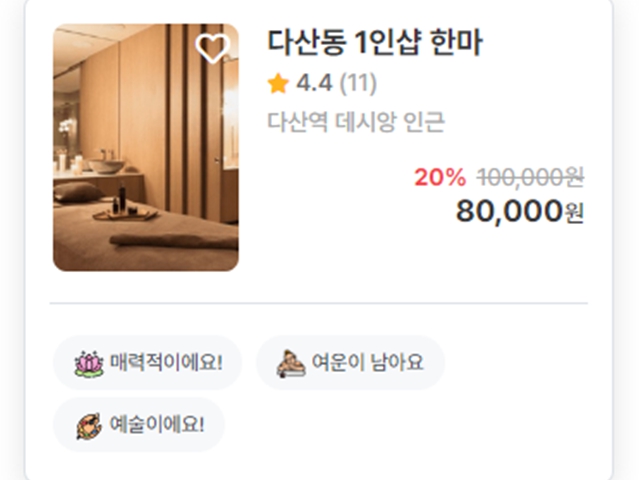Click the horizontal divider above the tags
Screen dimensions: 640x480
pyautogui.click(x=319, y=303)
